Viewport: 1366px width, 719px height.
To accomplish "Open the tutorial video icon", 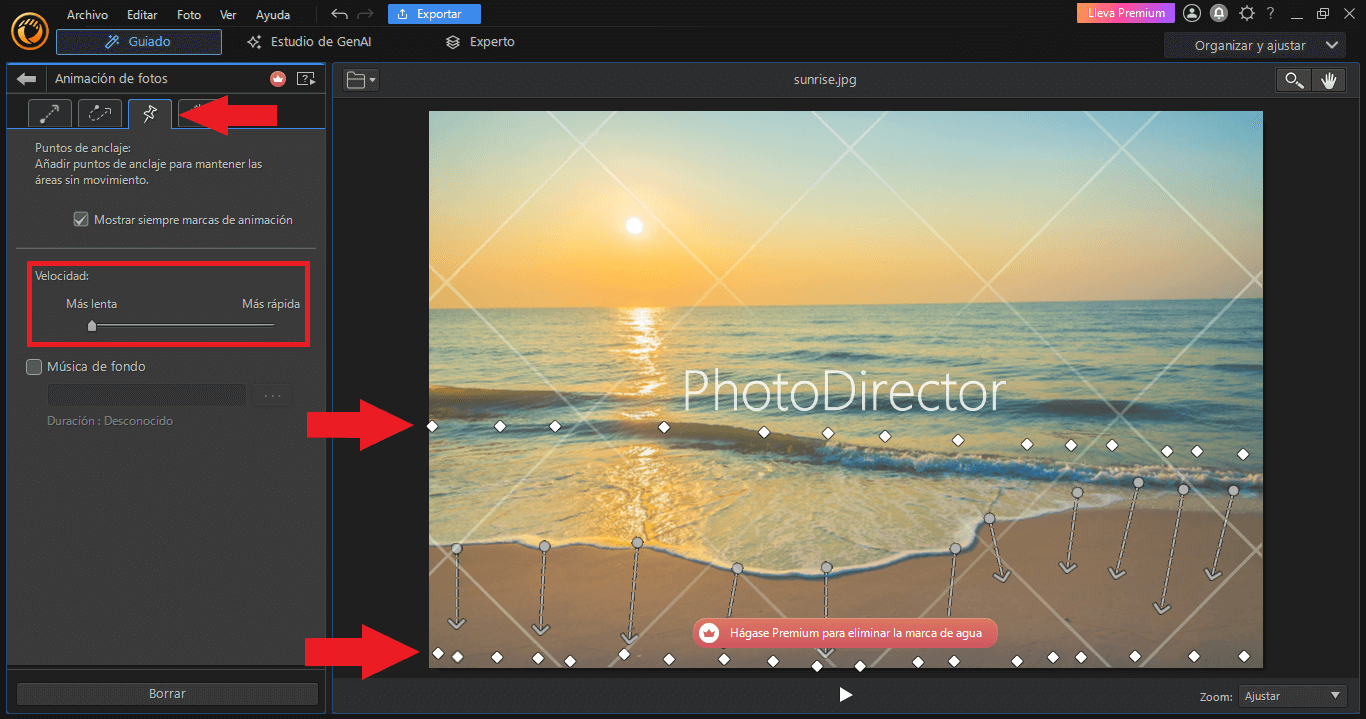I will (306, 79).
